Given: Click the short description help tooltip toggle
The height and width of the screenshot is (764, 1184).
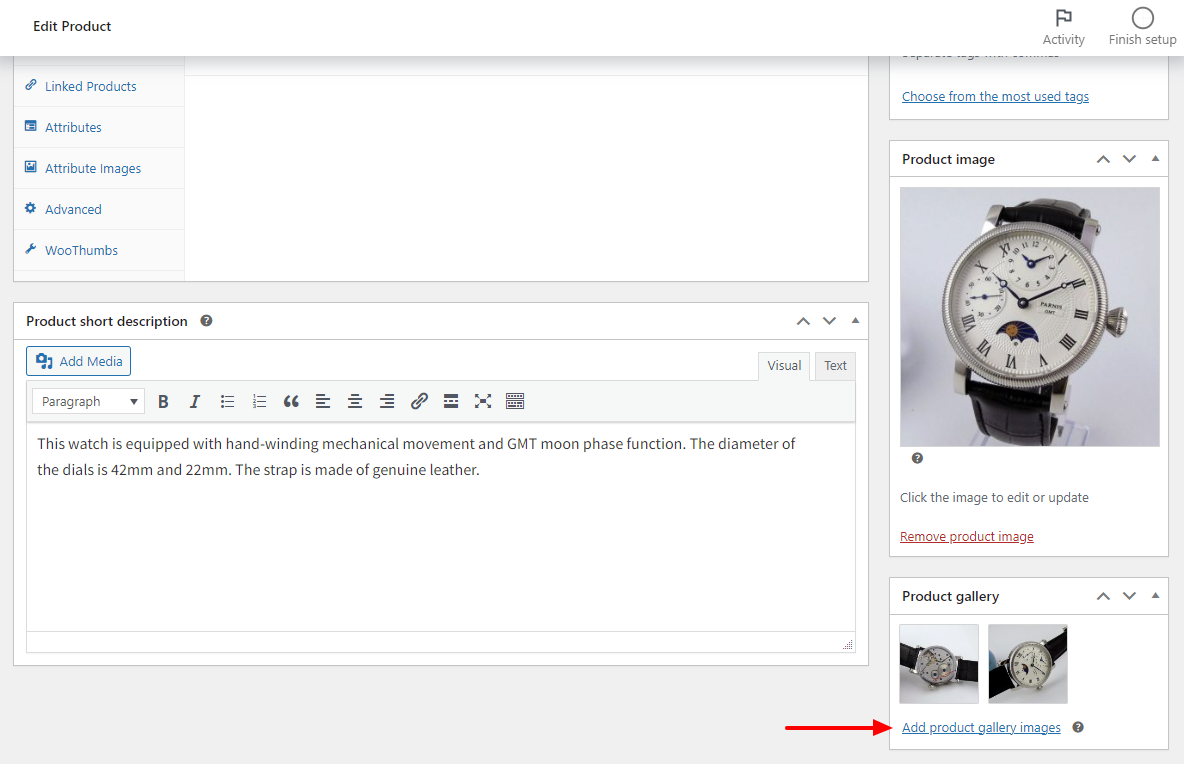Looking at the screenshot, I should point(206,321).
